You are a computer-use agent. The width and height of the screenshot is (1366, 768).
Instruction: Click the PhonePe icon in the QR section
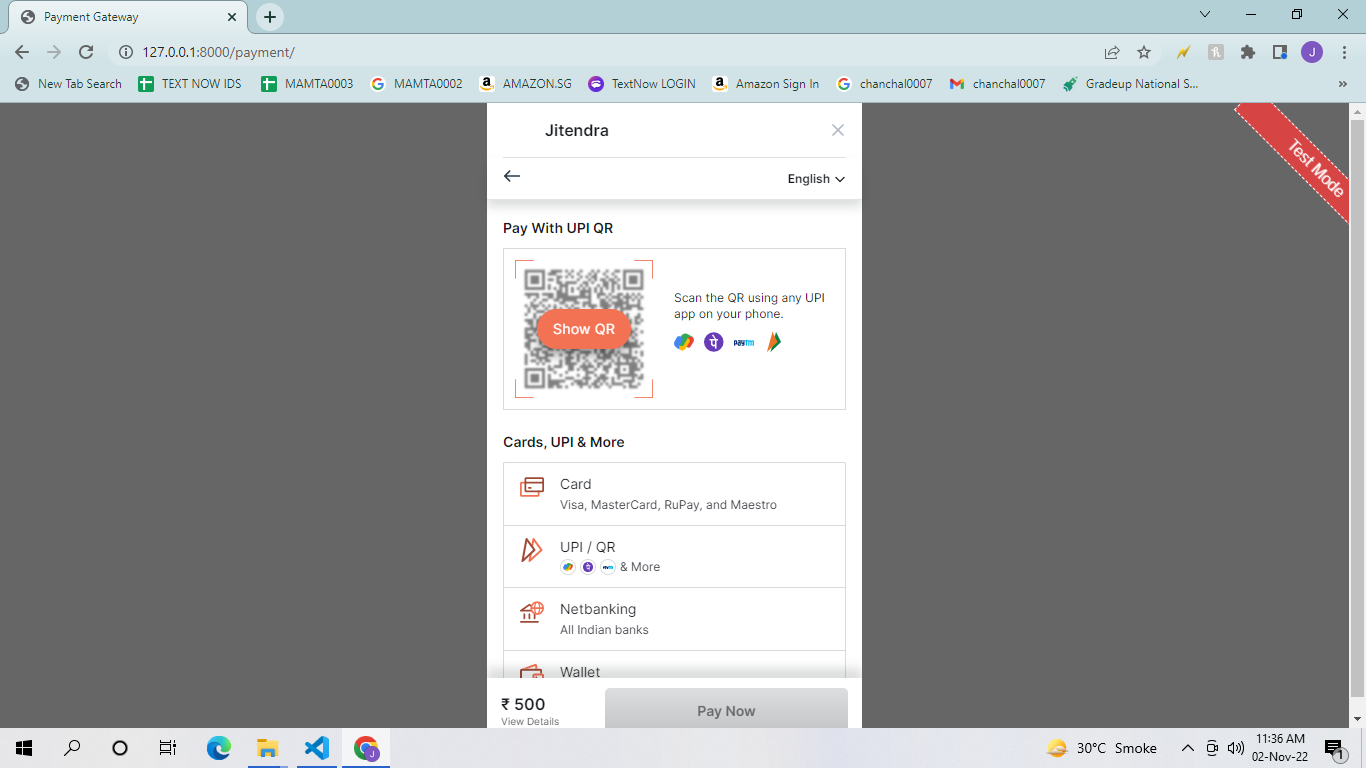tap(713, 341)
